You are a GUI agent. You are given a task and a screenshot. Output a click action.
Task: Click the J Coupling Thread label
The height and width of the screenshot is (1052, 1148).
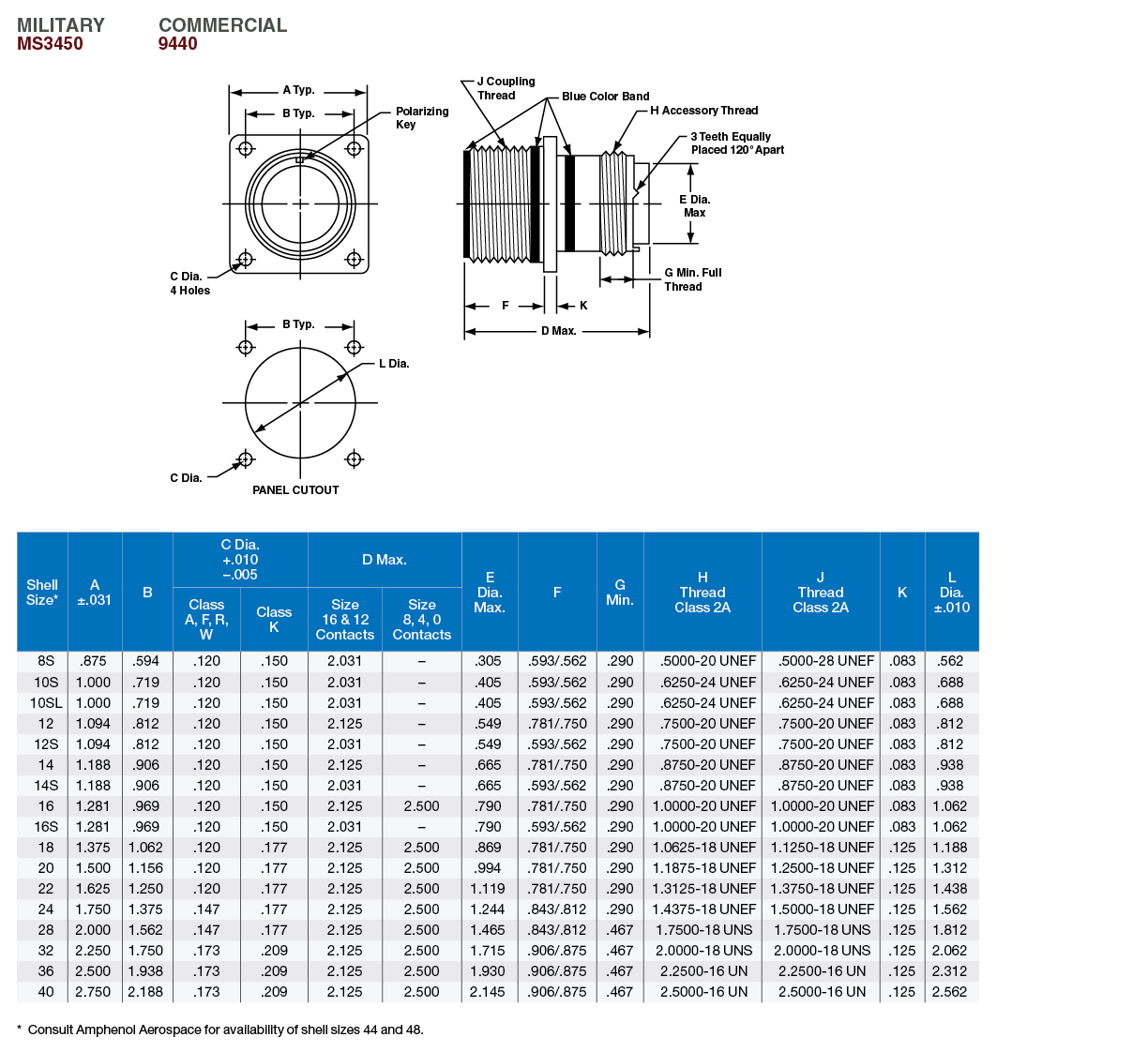[506, 88]
